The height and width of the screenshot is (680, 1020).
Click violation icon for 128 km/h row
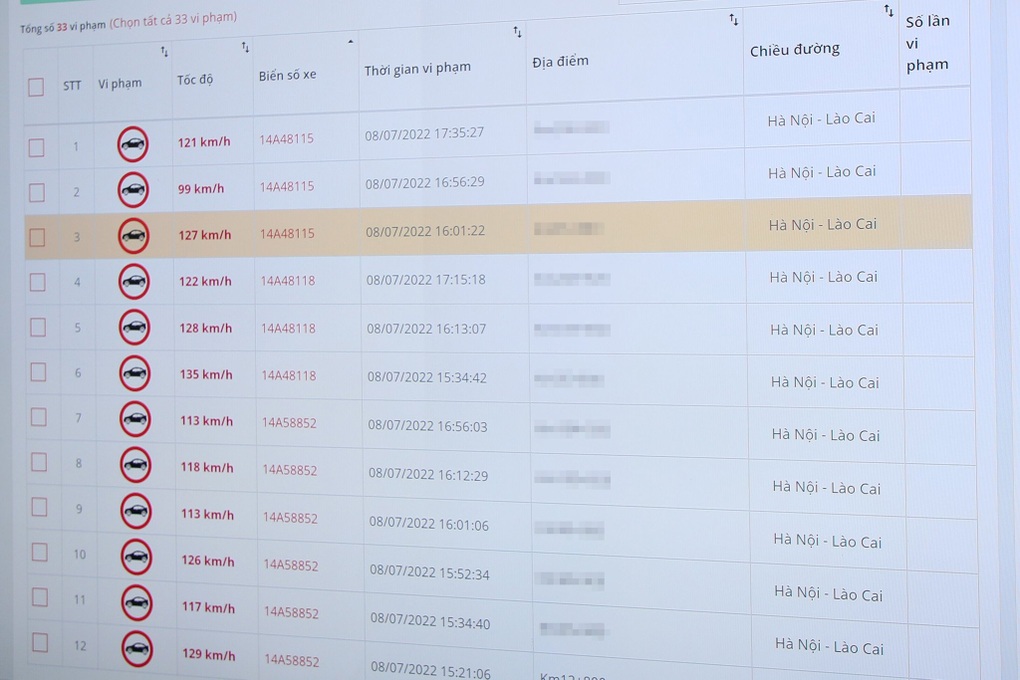point(135,327)
